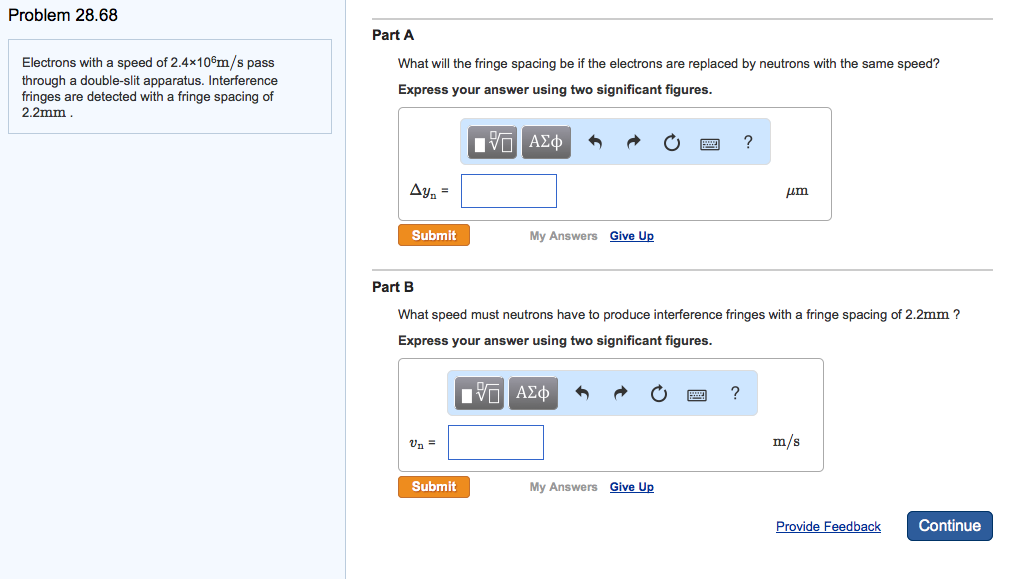Click the neutron speed input box
1016x579 pixels.
click(496, 442)
